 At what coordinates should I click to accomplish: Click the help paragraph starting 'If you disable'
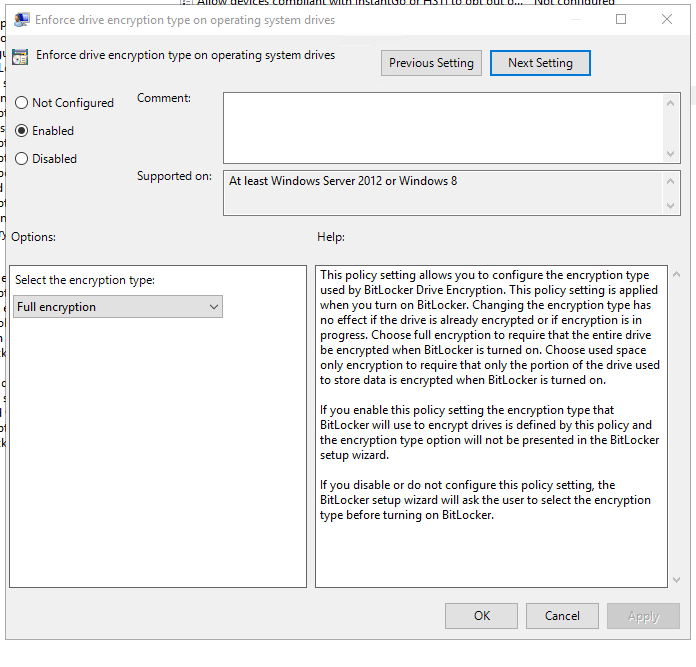(x=485, y=500)
